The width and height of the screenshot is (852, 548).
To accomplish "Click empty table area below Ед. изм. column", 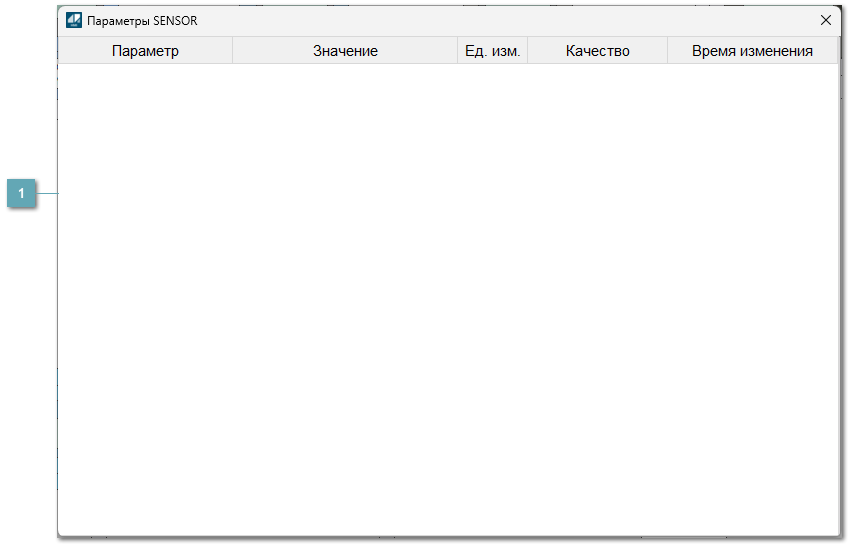I will 492,300.
